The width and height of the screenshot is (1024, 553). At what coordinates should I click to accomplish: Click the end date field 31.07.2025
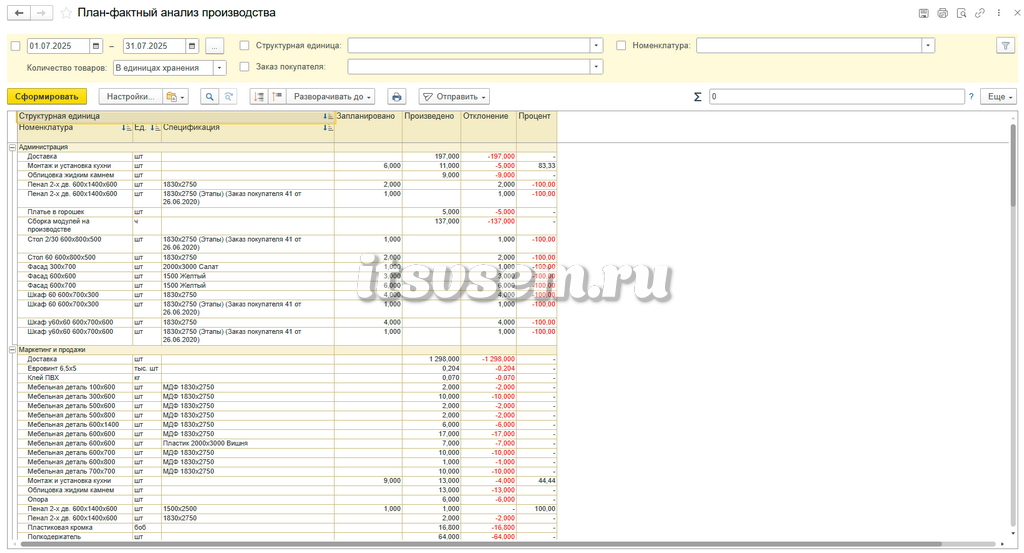pyautogui.click(x=154, y=46)
